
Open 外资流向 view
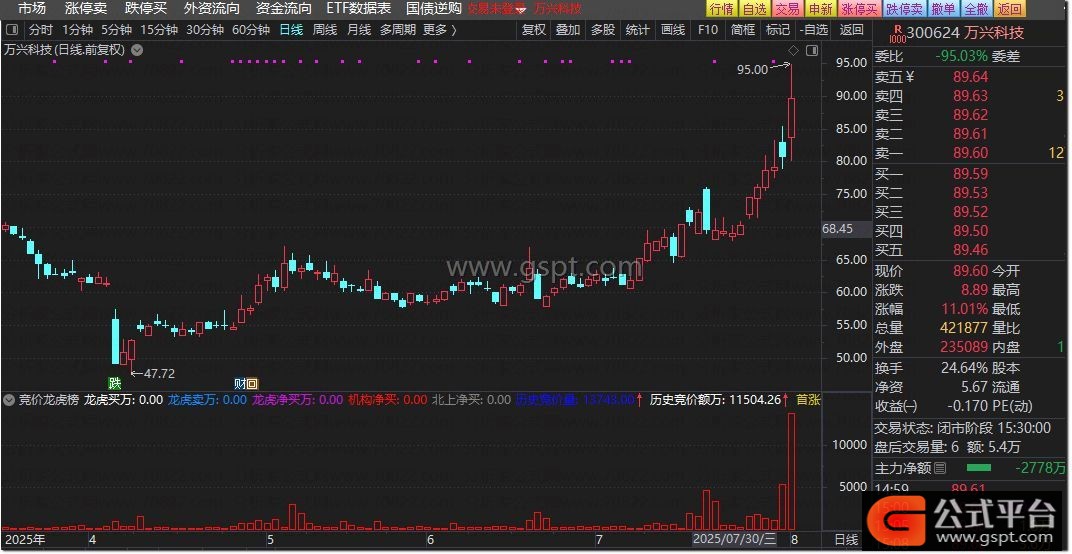pyautogui.click(x=212, y=9)
